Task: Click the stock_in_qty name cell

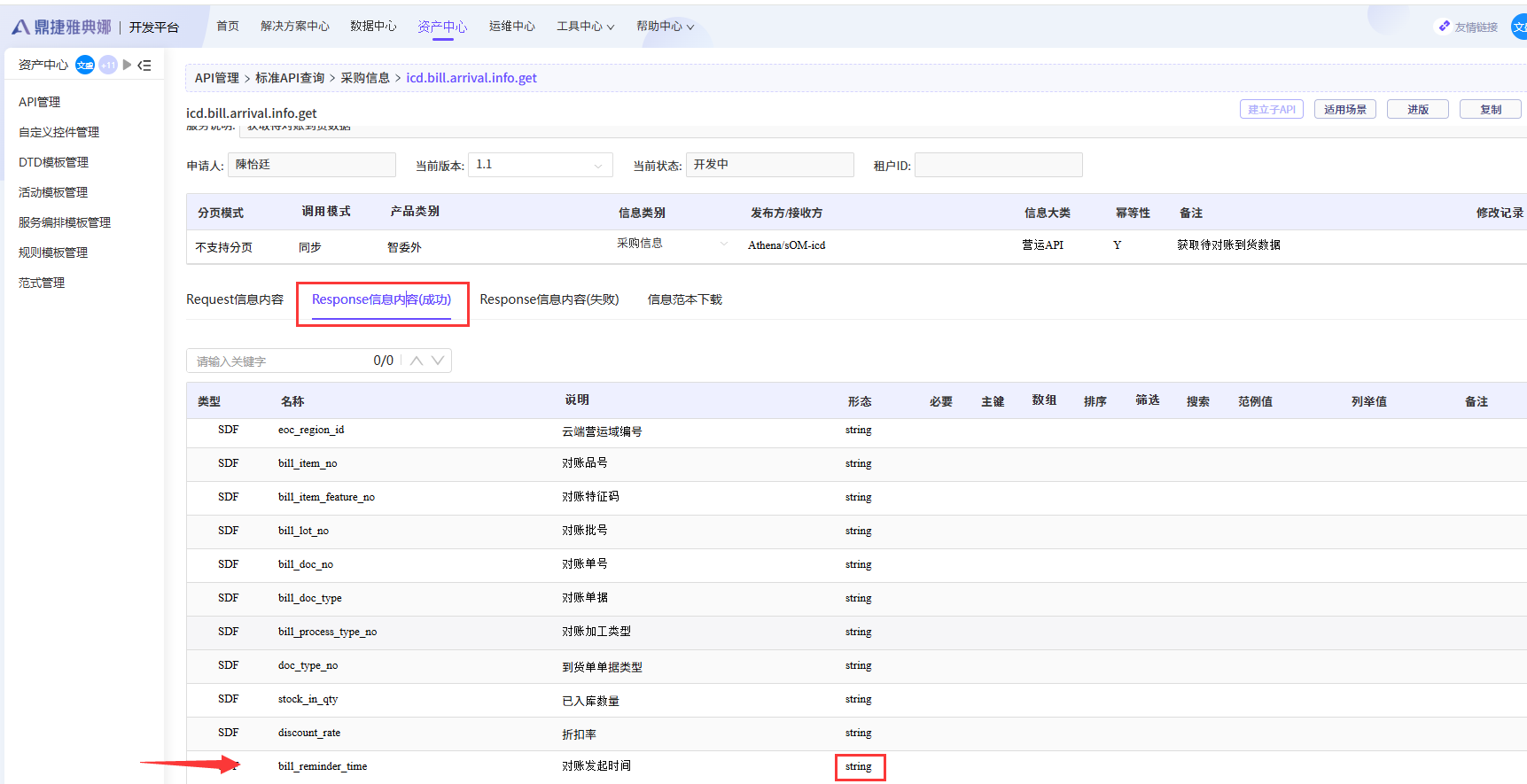Action: (x=308, y=699)
